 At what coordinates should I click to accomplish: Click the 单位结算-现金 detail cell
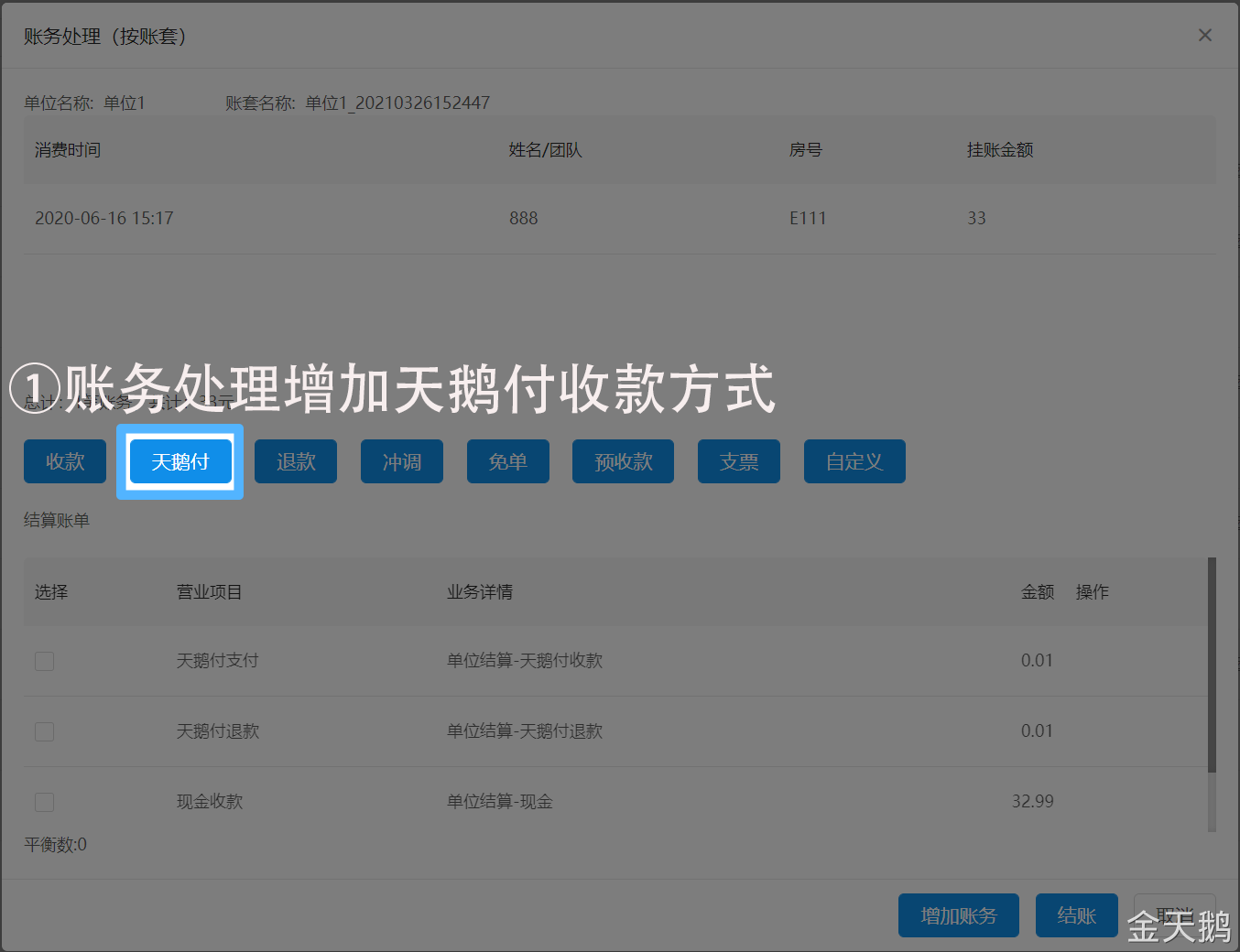coord(500,802)
